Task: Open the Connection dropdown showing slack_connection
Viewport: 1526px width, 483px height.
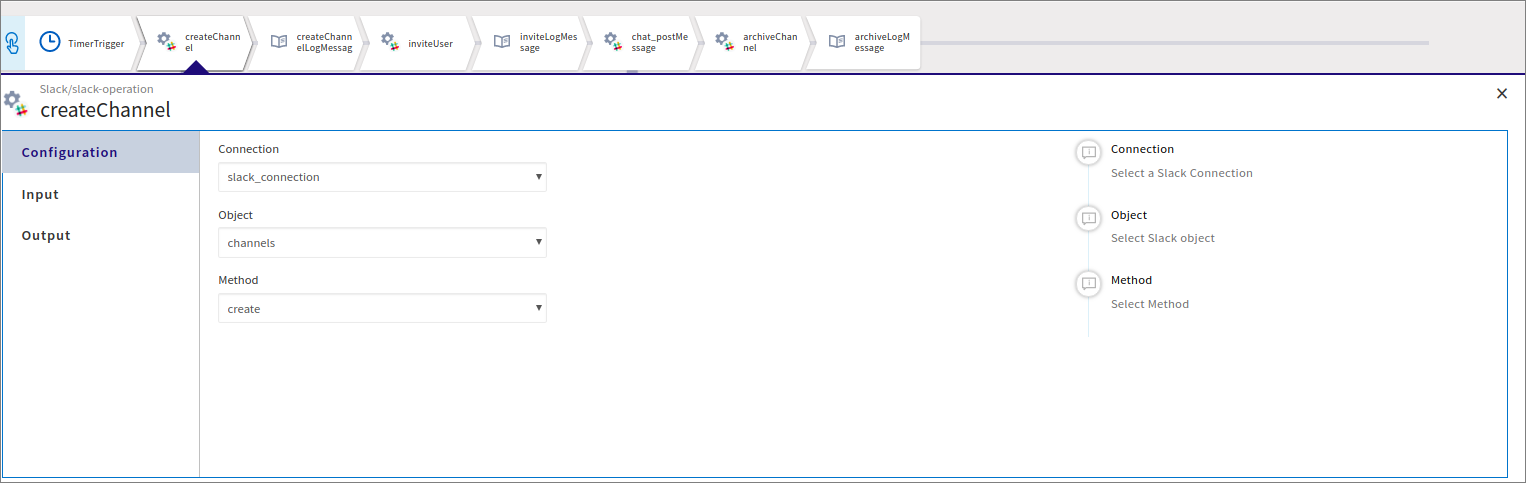Action: [382, 177]
